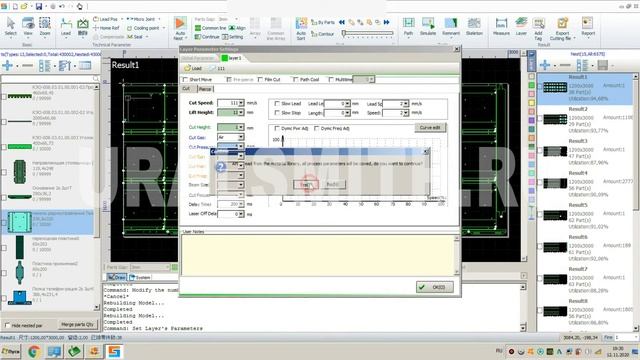Image resolution: width=640 pixels, height=360 pixels.
Task: Open the Path tool in the ribbon
Action: pos(409,27)
